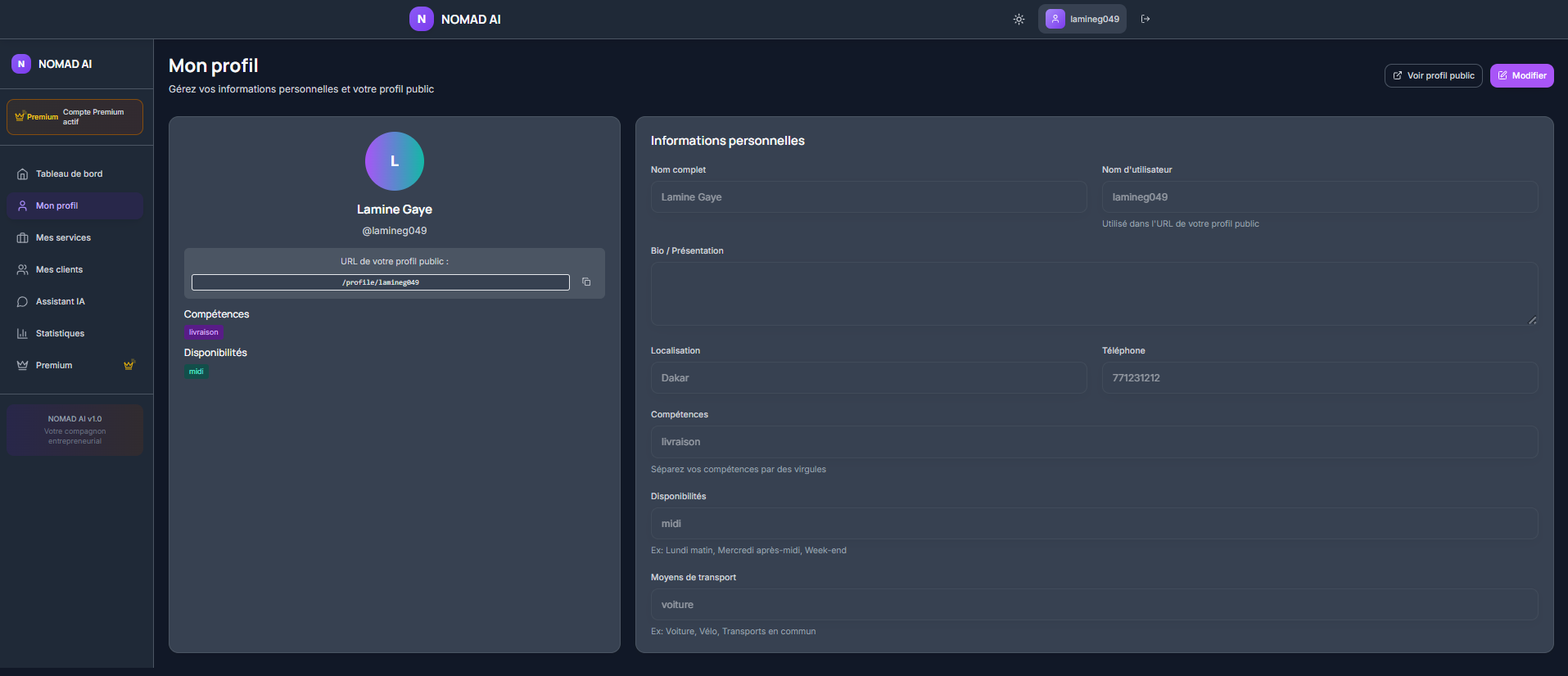
Task: Click the chat bubble icon beside Assistant IA
Action: pyautogui.click(x=22, y=301)
